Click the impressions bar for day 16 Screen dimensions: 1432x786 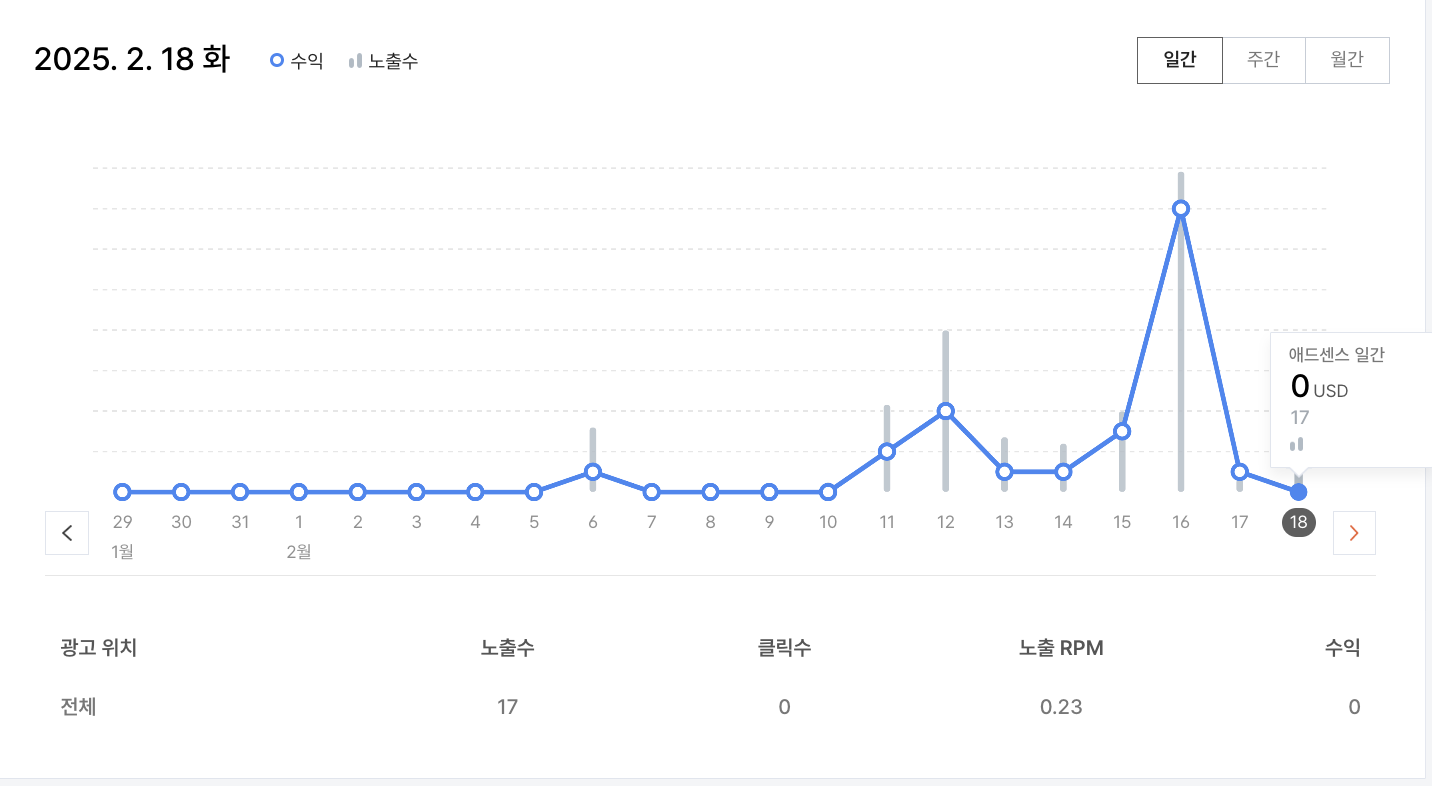coord(1181,331)
